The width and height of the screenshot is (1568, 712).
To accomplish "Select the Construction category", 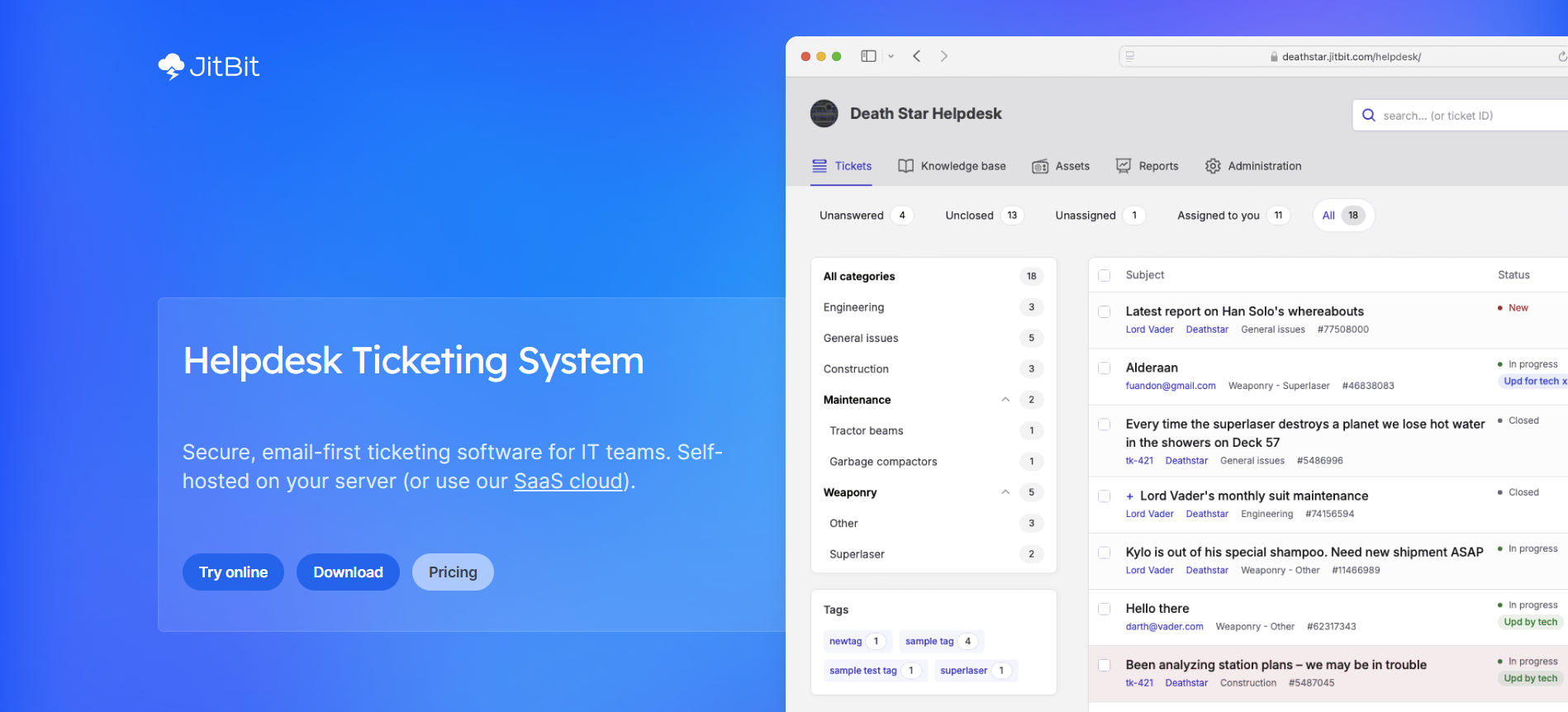I will click(x=934, y=369).
